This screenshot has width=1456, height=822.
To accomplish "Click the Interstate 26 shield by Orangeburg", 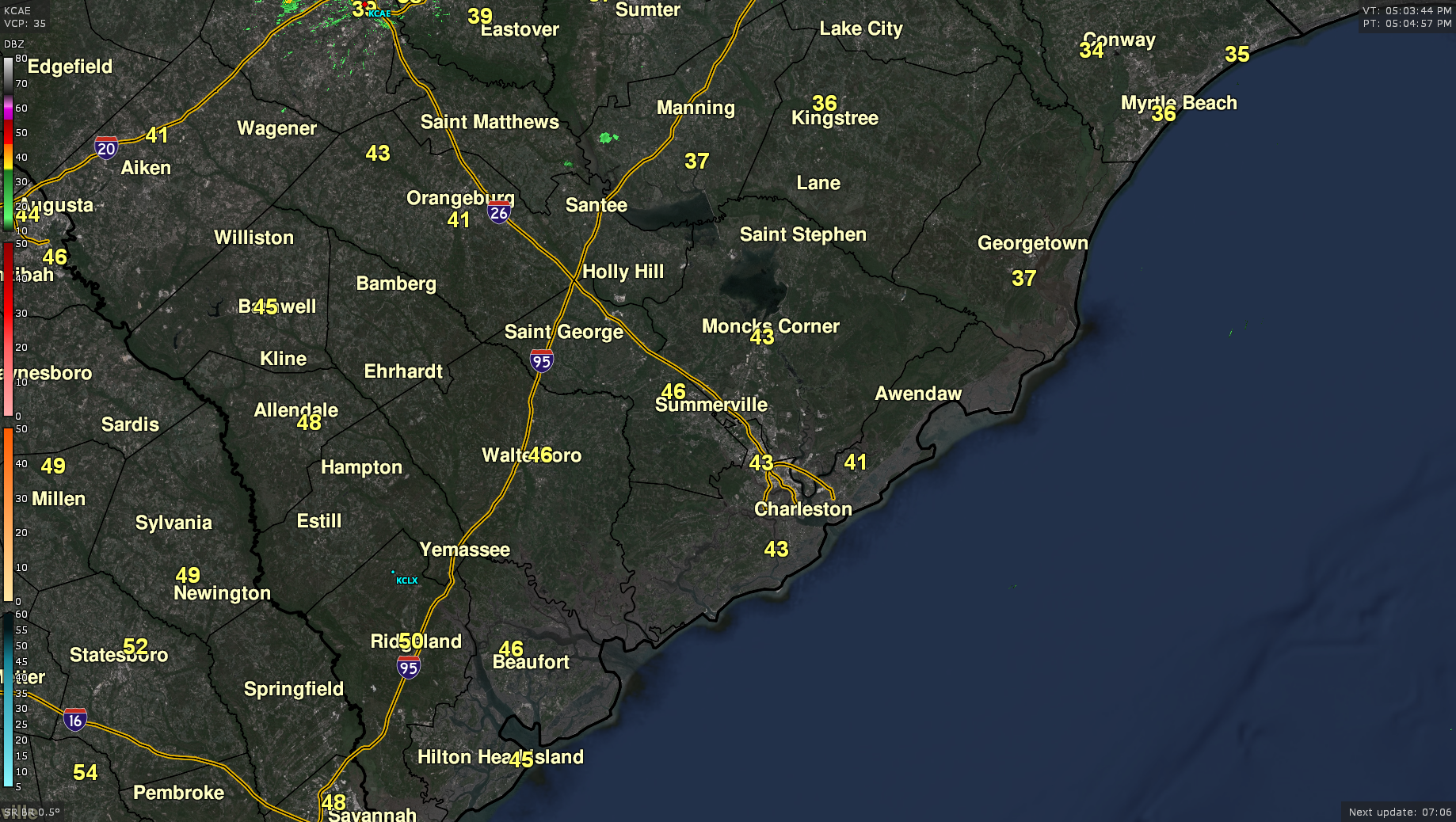I will (x=498, y=212).
